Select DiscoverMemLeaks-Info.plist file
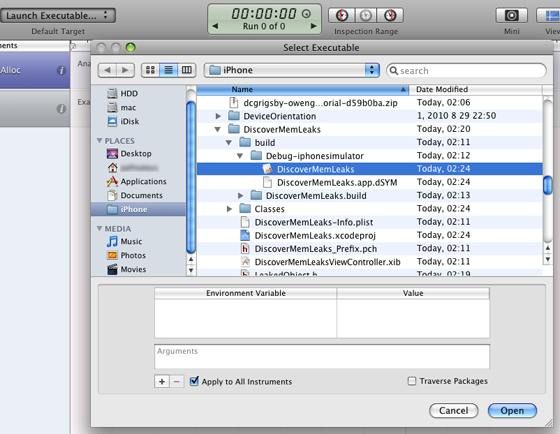Viewport: 560px width, 434px height. (x=314, y=222)
